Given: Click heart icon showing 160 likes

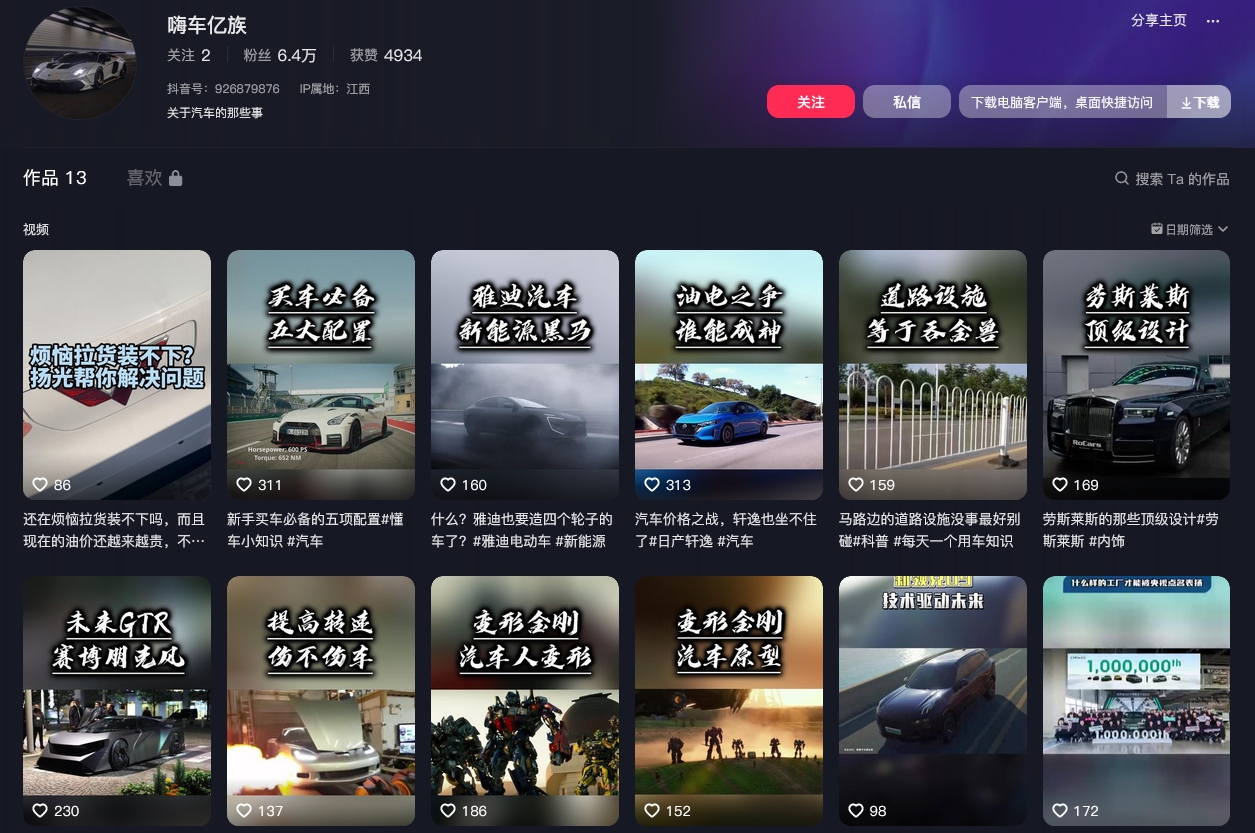Looking at the screenshot, I should pyautogui.click(x=448, y=484).
